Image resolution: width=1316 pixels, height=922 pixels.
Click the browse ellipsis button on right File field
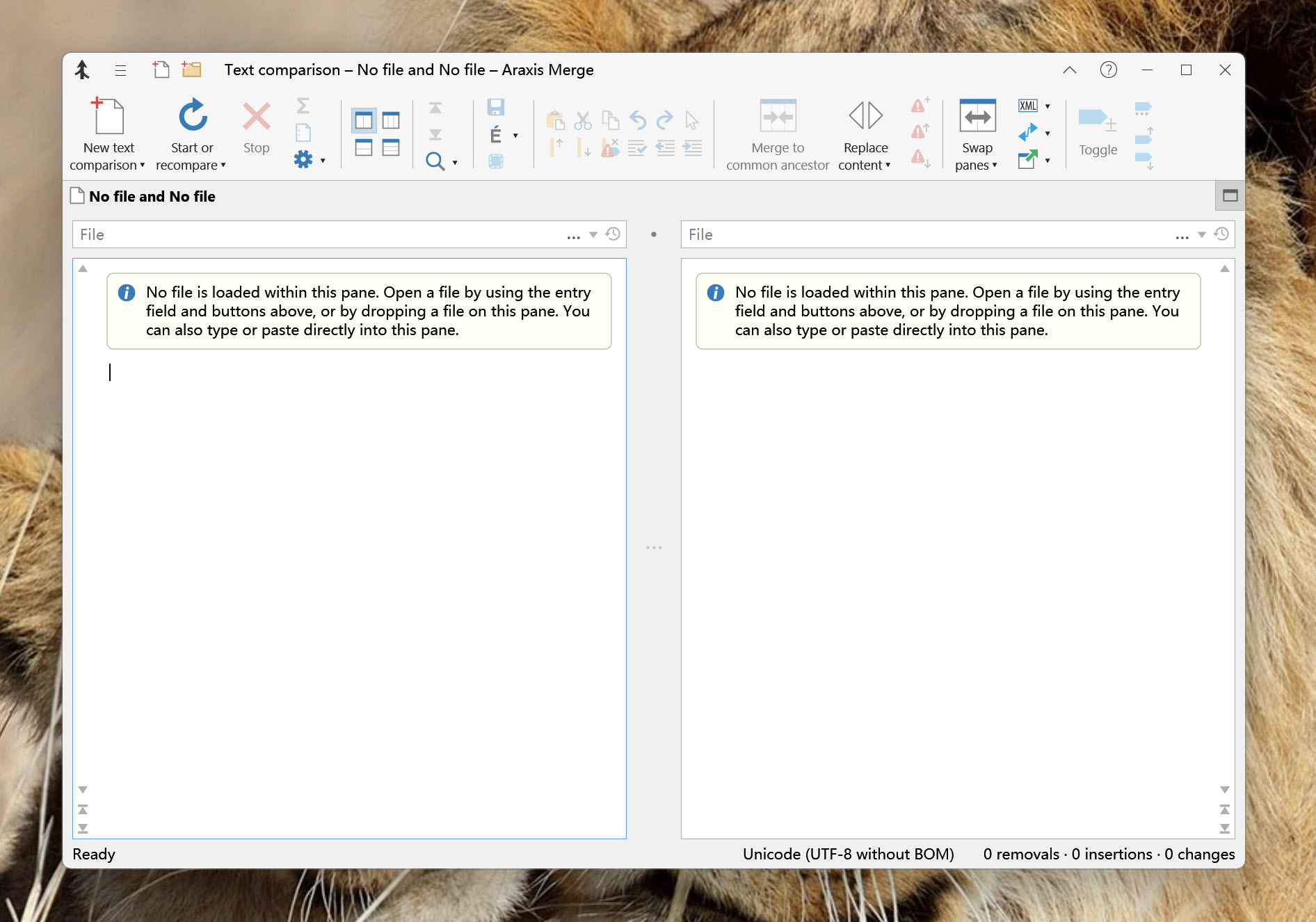click(1182, 236)
